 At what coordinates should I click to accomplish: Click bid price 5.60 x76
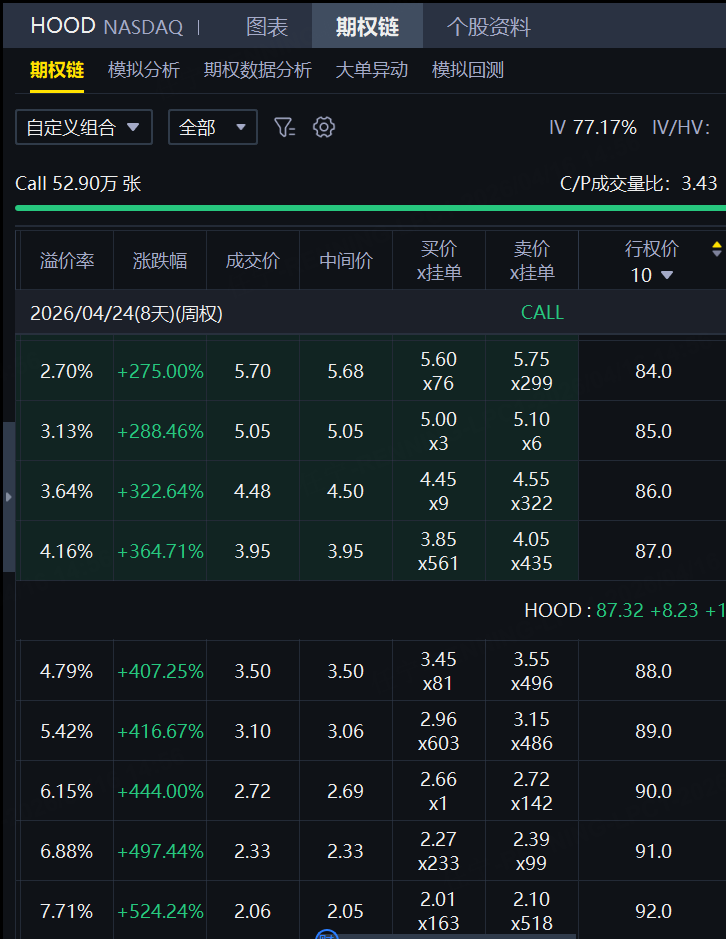438,371
